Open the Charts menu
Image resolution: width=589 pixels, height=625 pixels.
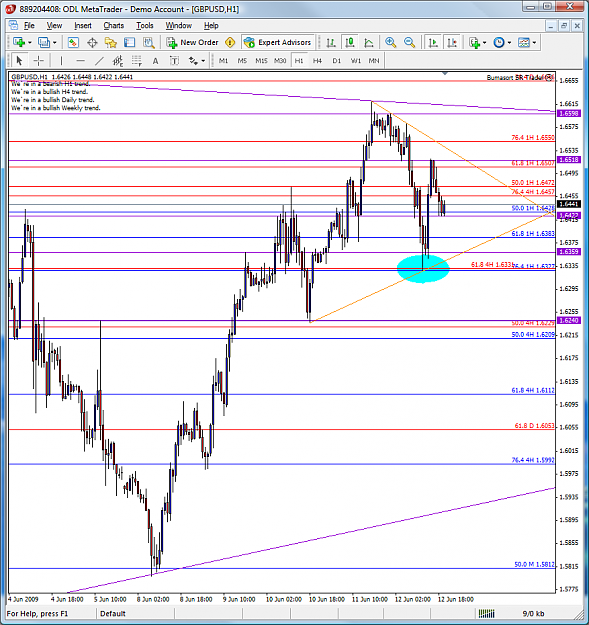pyautogui.click(x=114, y=26)
